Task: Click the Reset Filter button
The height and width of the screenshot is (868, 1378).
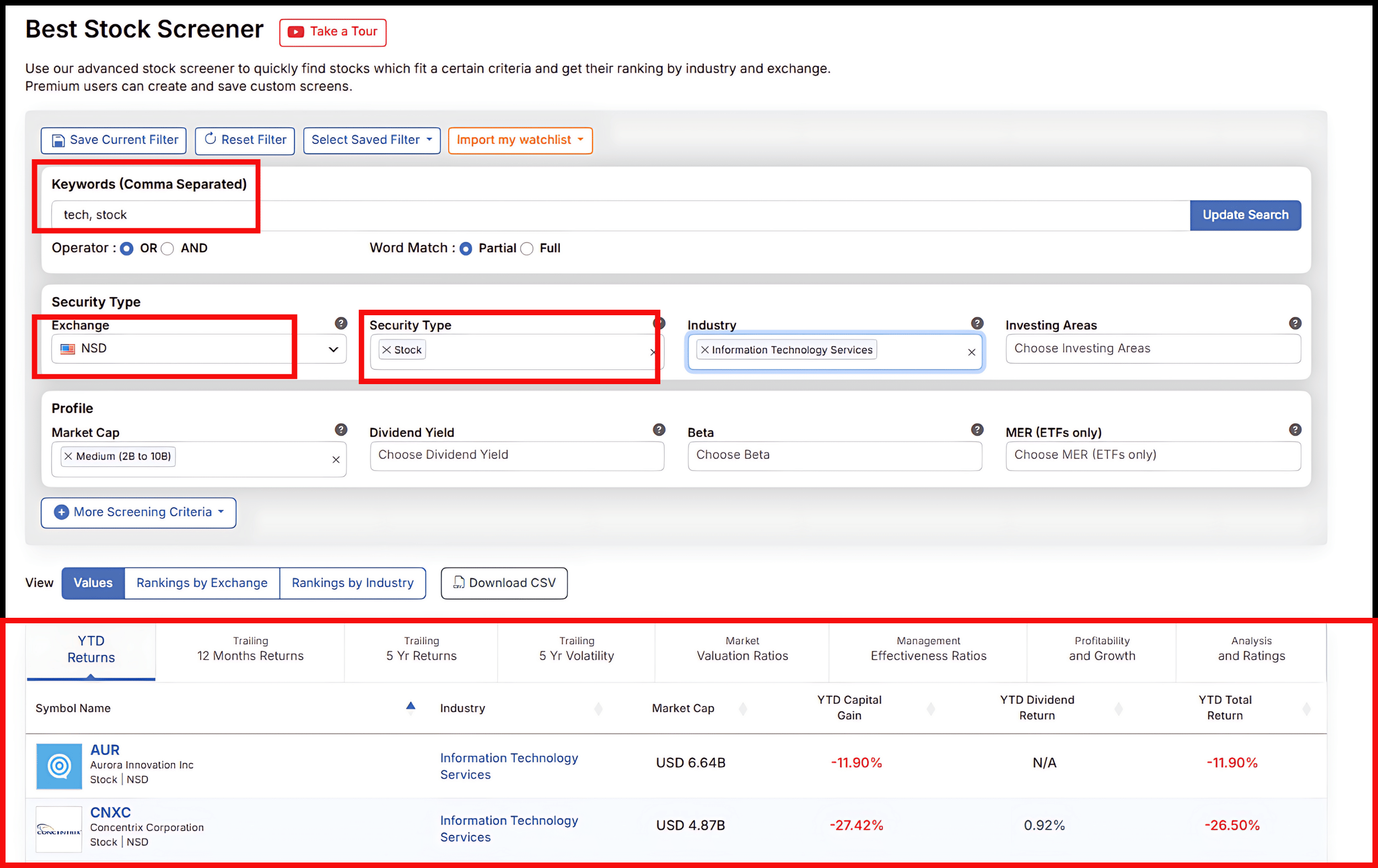Action: 245,140
